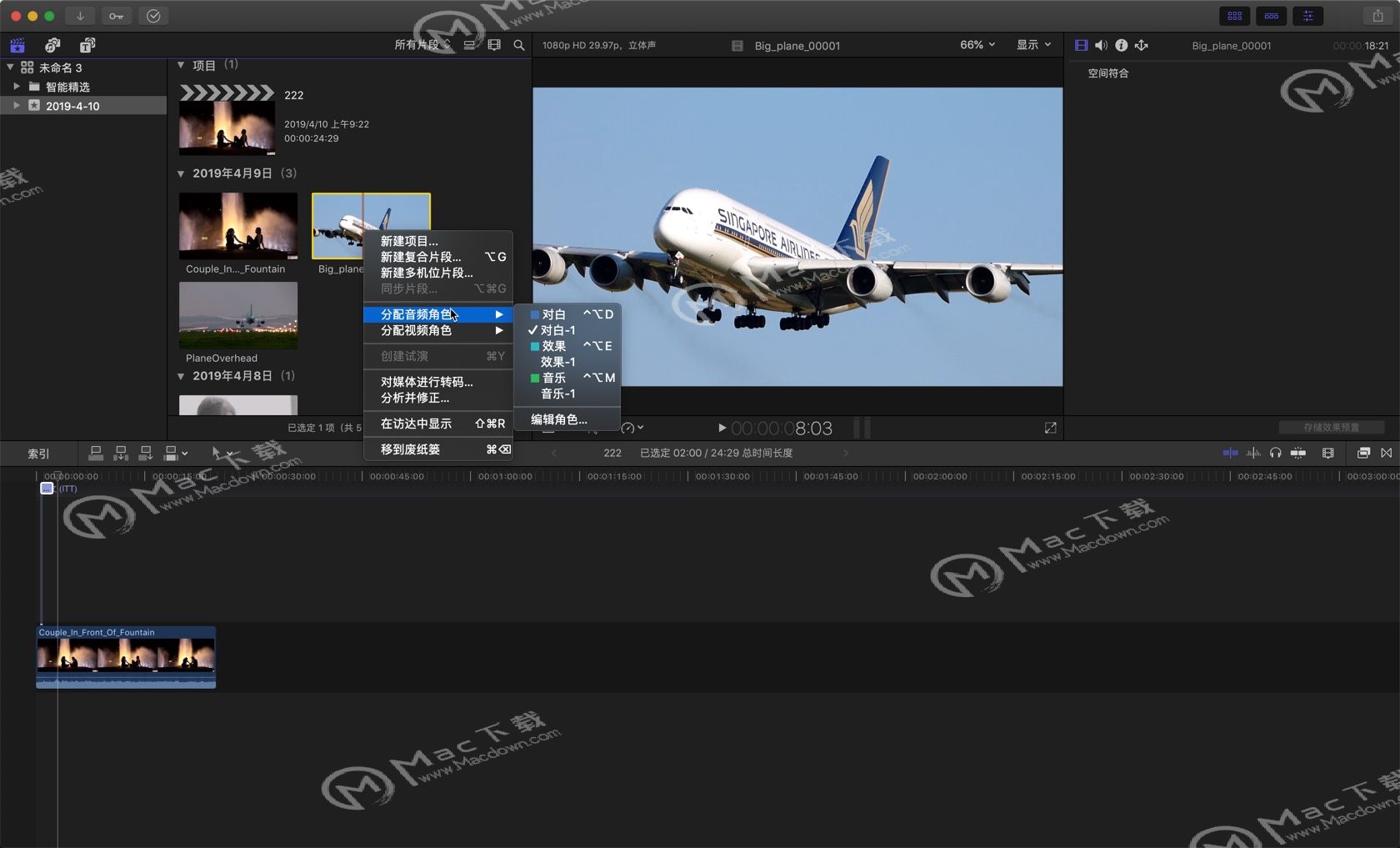
Task: Toggle the timeline panel layout button
Action: 1271,16
